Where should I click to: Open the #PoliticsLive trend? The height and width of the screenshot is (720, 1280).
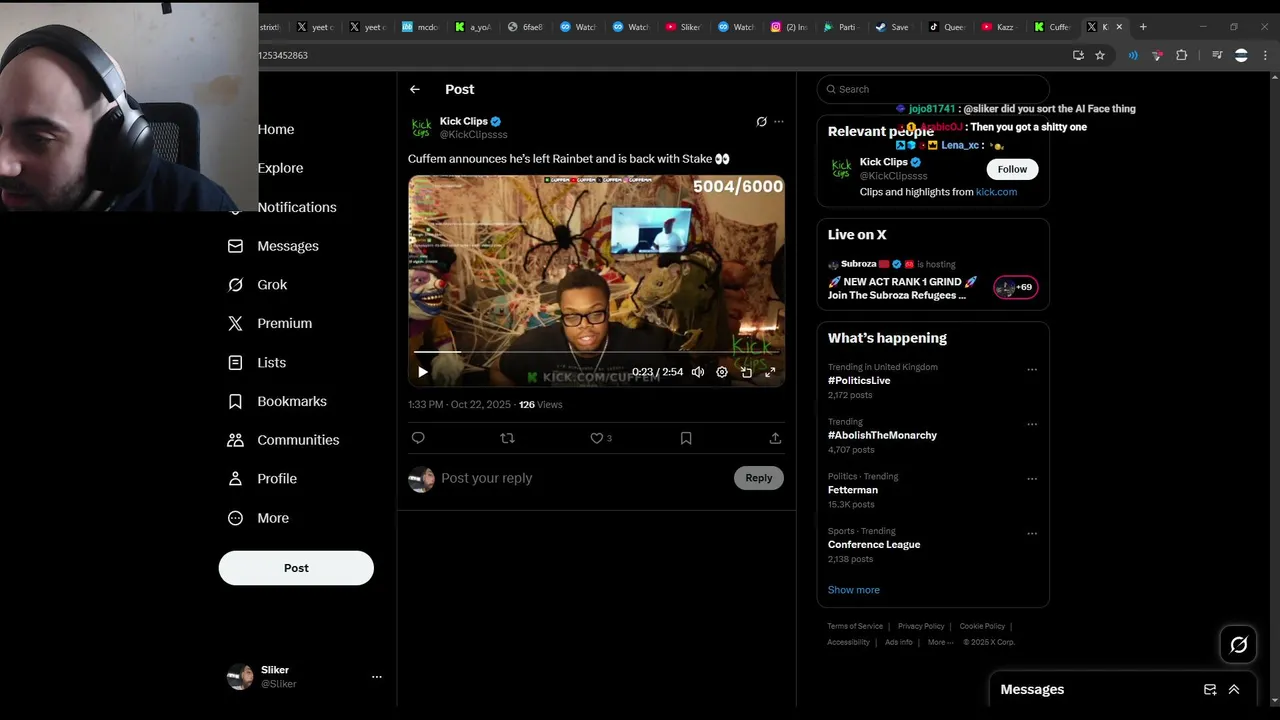pos(859,381)
